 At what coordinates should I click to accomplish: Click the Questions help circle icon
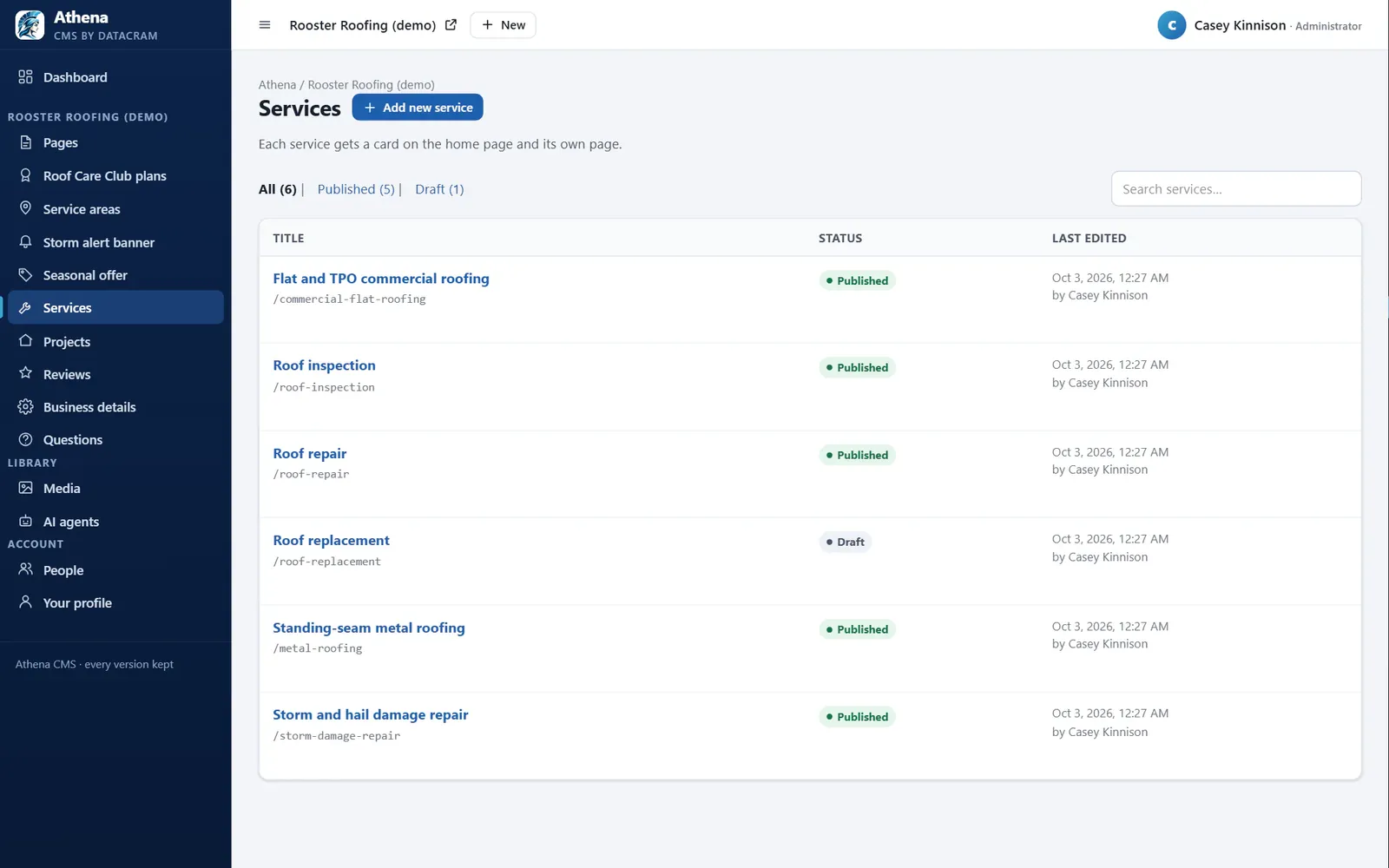coord(25,439)
